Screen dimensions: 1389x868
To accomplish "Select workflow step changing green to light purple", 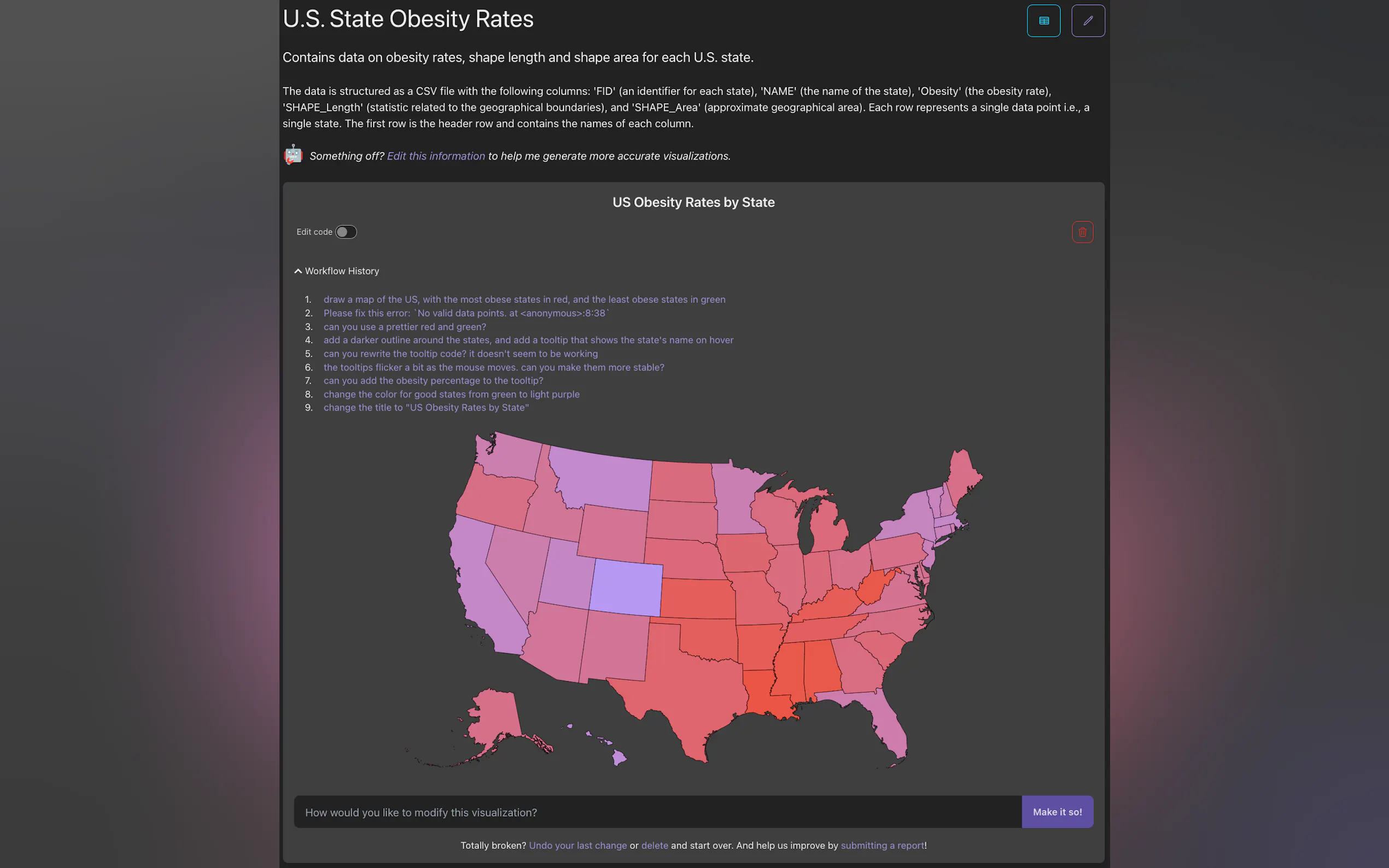I will coord(451,394).
